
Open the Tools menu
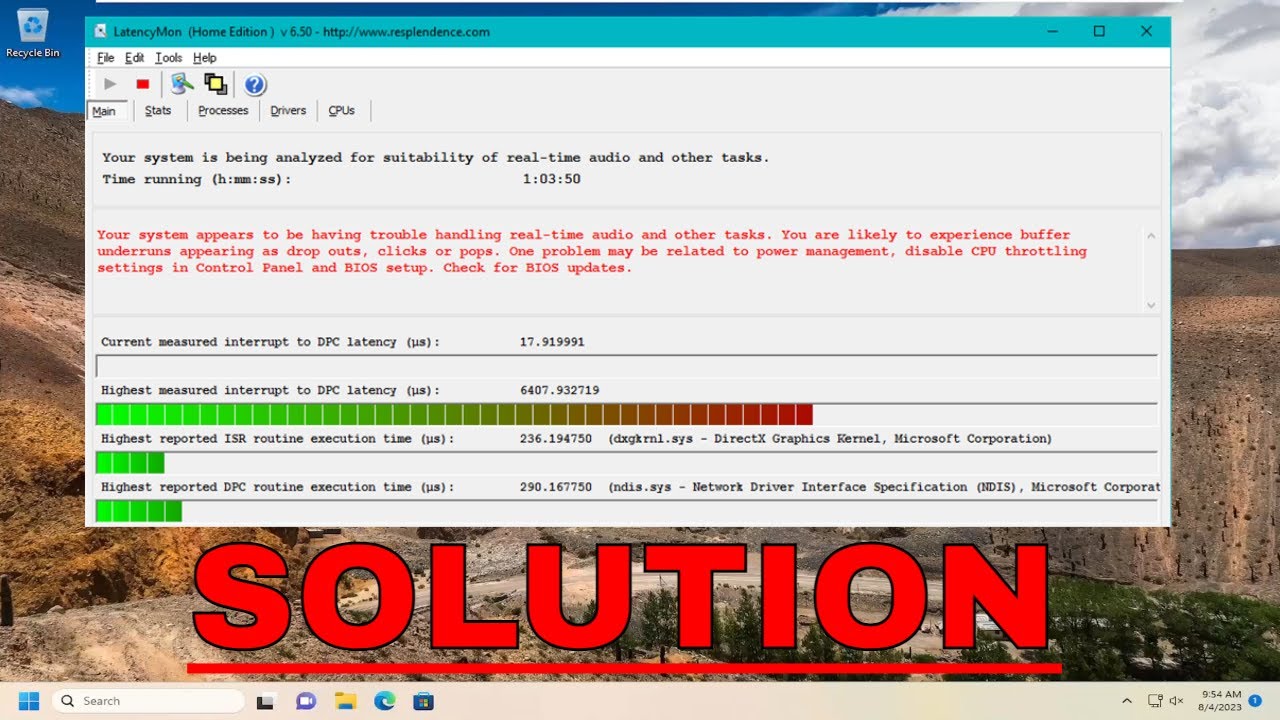[x=169, y=58]
